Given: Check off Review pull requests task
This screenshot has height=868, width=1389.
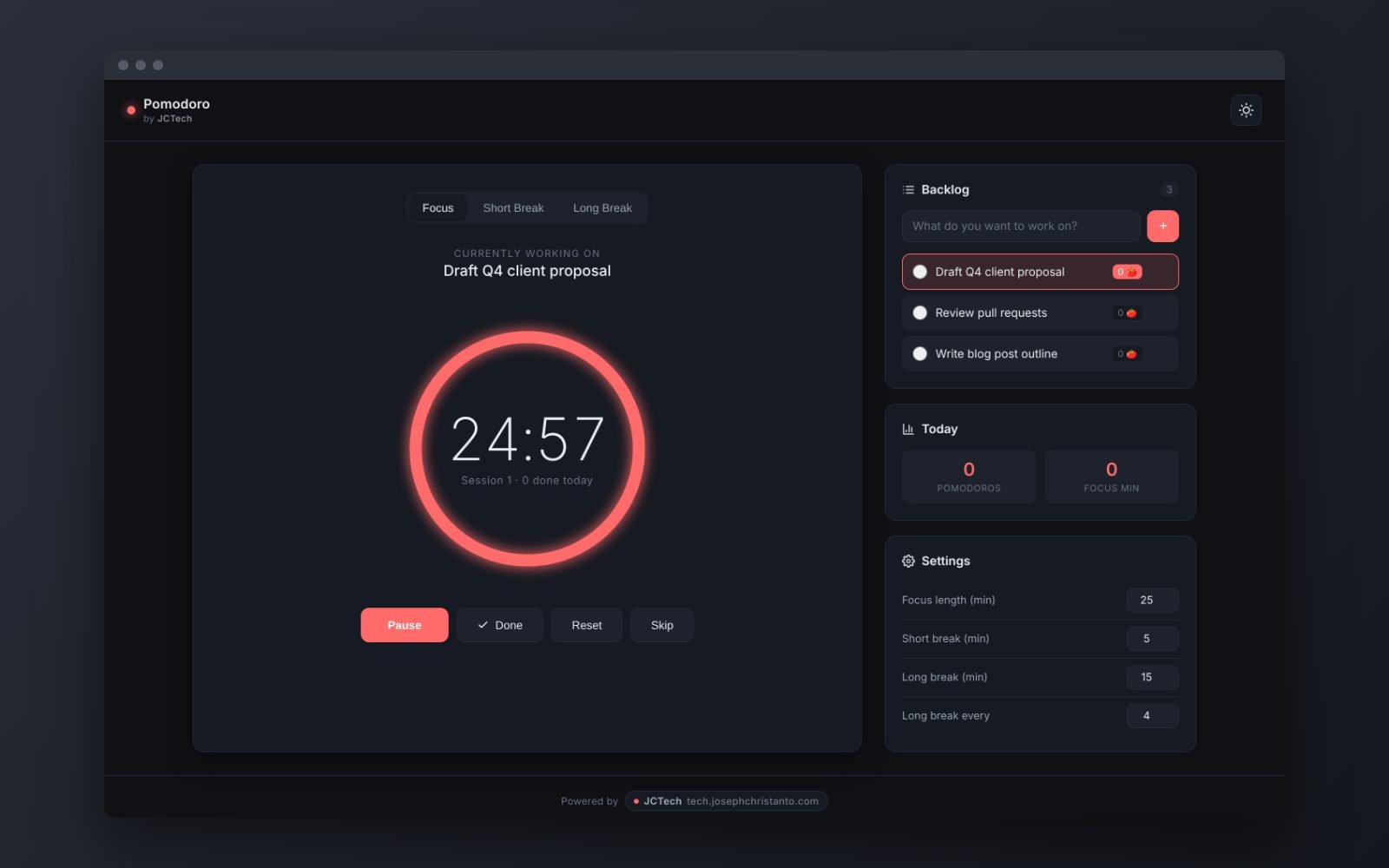Looking at the screenshot, I should pos(919,312).
